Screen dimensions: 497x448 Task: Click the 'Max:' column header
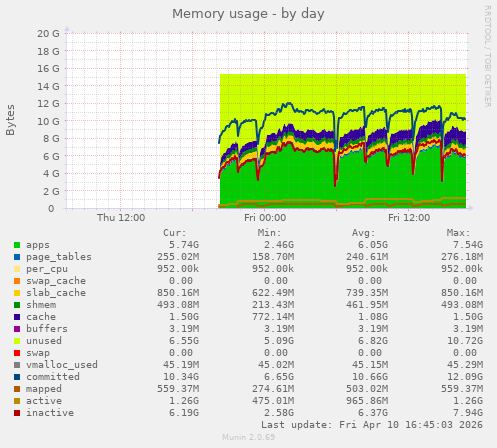tap(458, 233)
